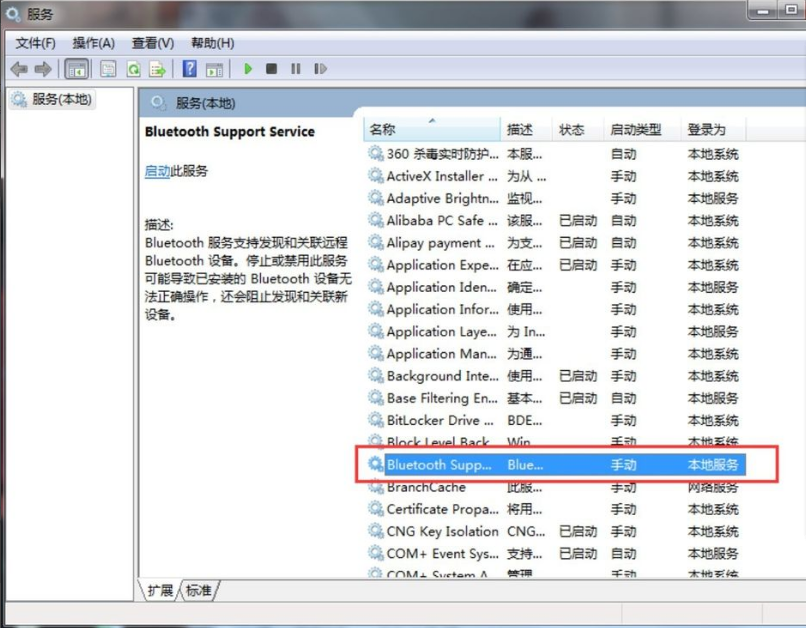806x628 pixels.
Task: Refresh the services list
Action: (133, 68)
